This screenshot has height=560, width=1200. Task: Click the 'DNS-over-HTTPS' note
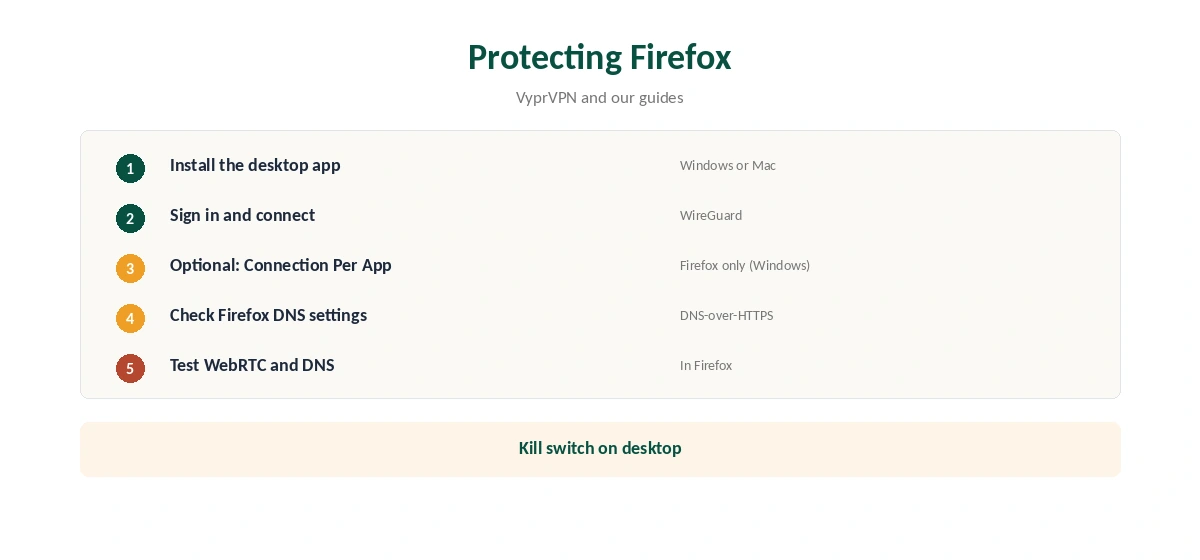pos(727,315)
